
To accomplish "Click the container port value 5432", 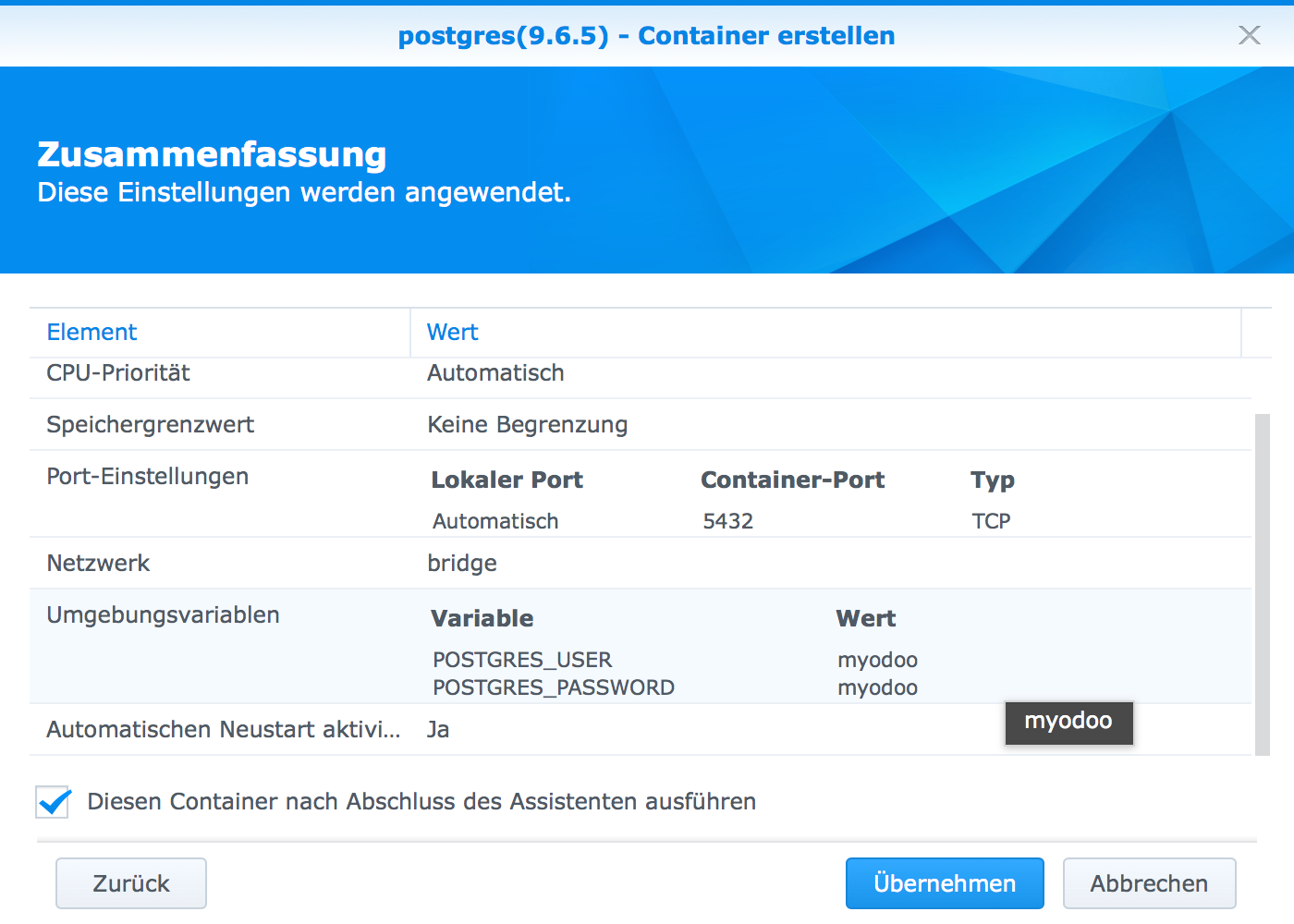I will (728, 520).
